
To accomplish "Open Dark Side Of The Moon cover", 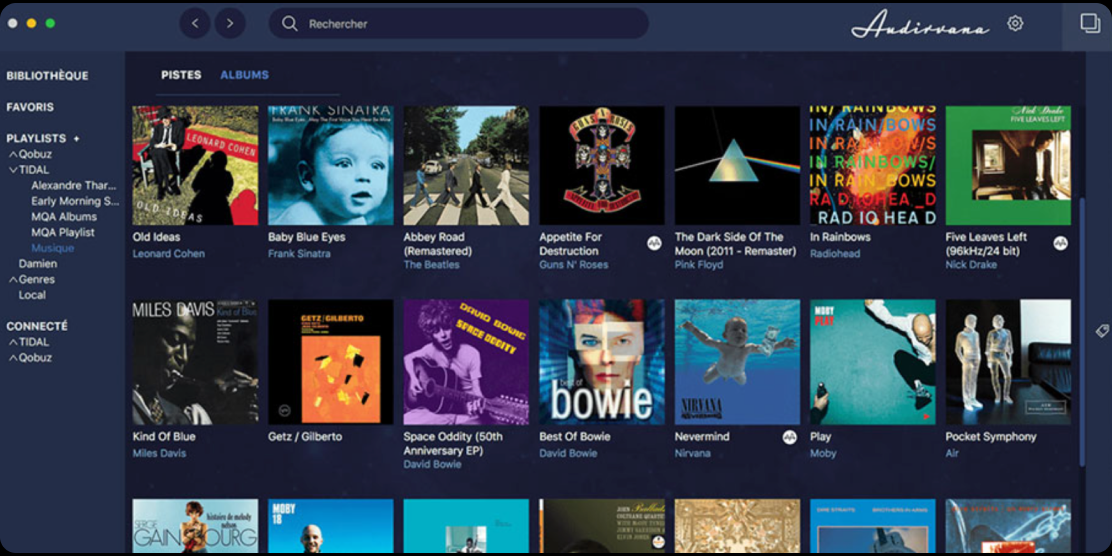I will (737, 165).
